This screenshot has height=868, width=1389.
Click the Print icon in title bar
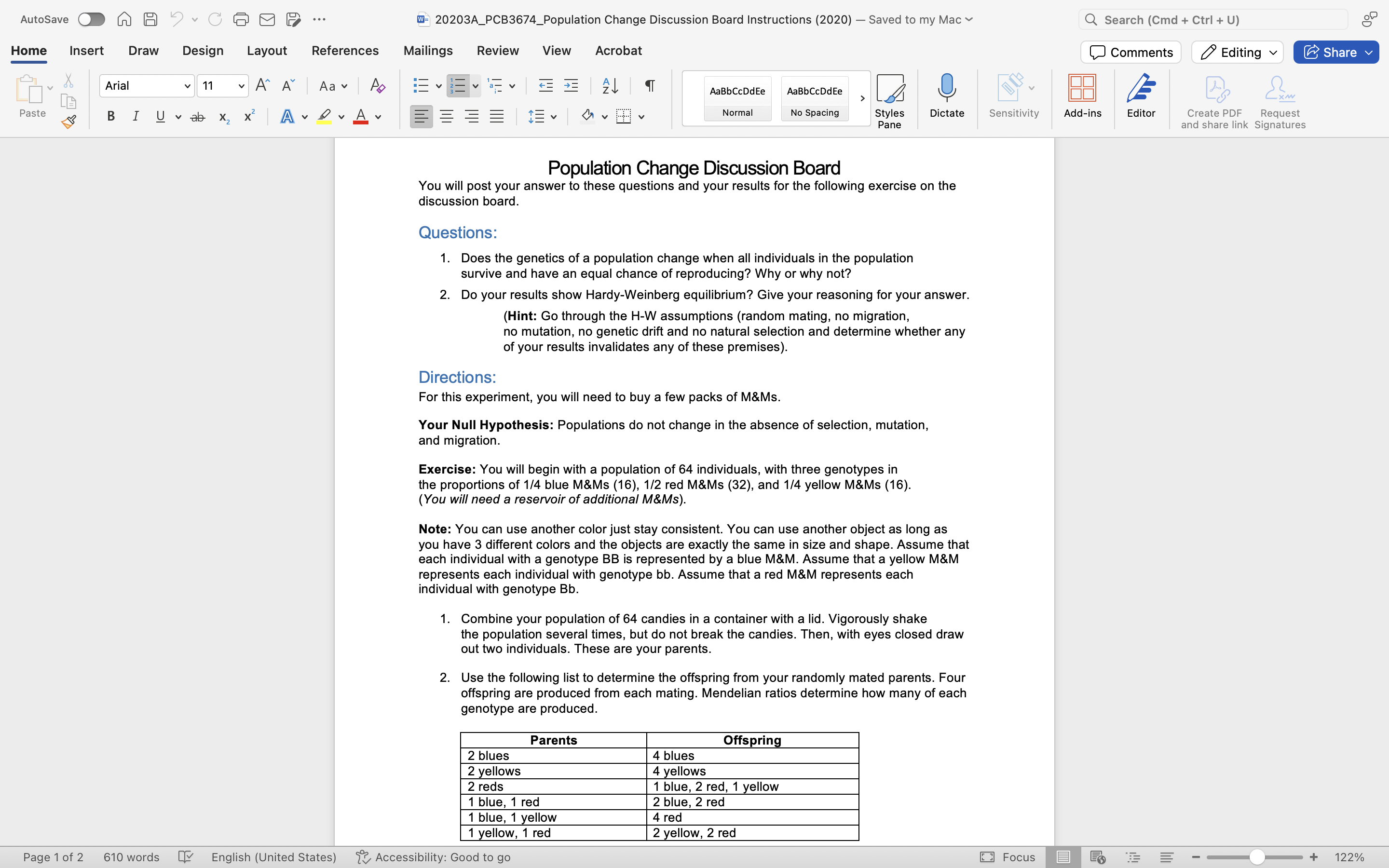[241, 19]
